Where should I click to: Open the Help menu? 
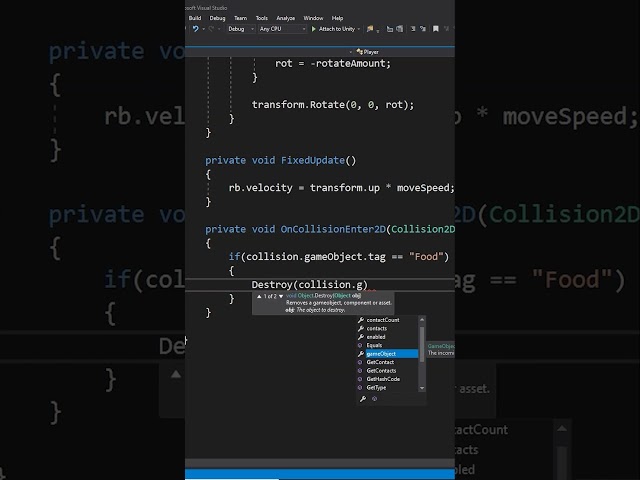click(x=337, y=18)
